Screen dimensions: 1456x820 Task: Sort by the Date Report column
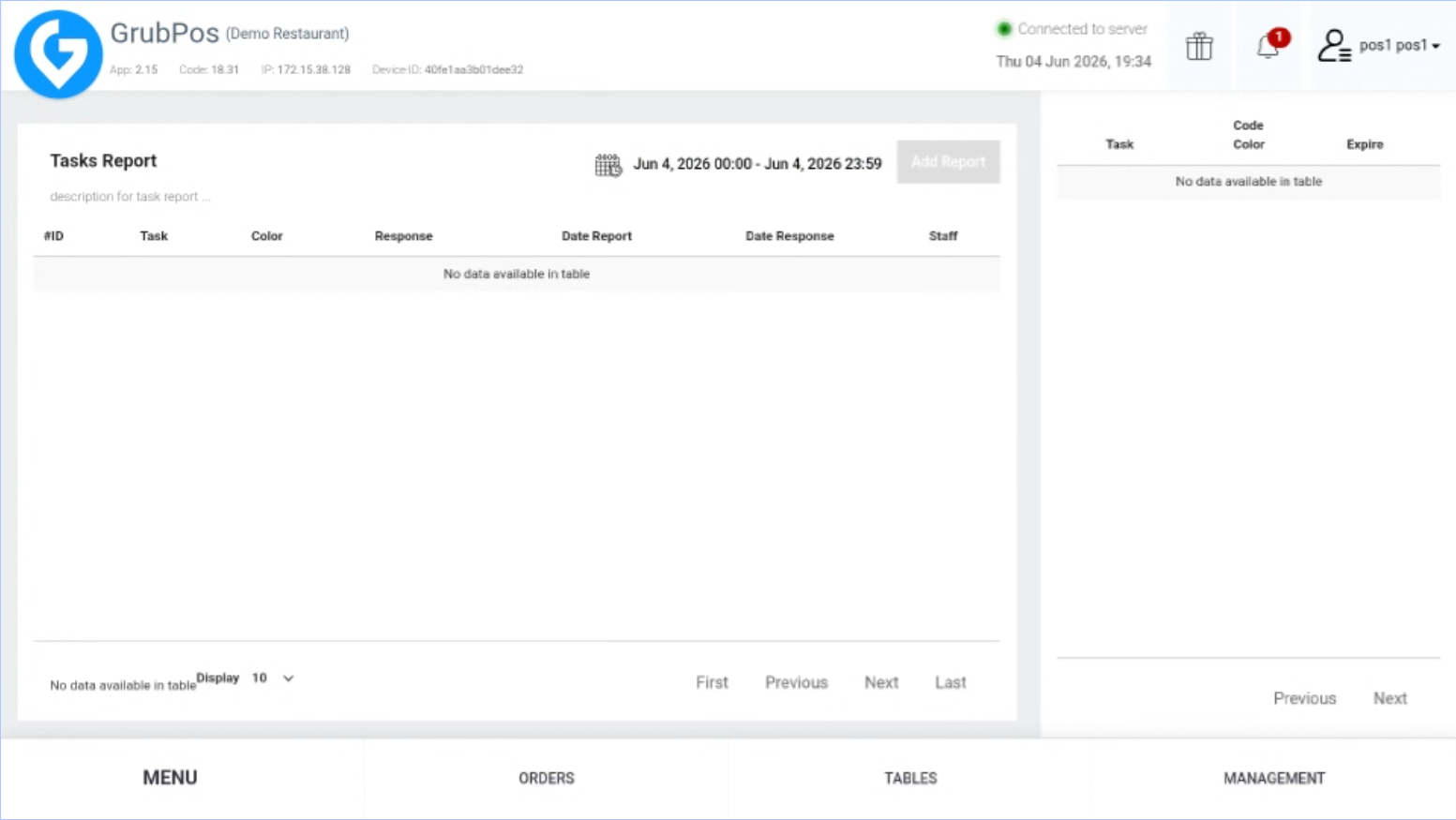pos(596,236)
